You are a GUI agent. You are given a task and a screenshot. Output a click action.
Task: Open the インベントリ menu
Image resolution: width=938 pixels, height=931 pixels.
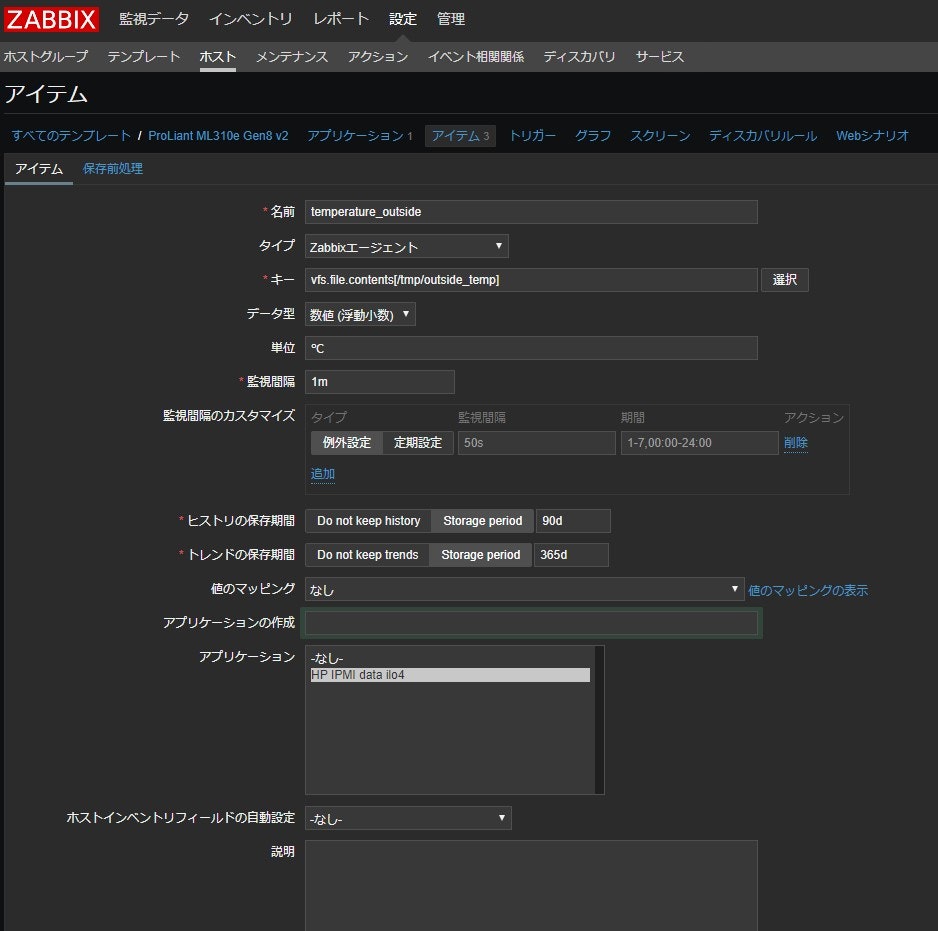251,19
